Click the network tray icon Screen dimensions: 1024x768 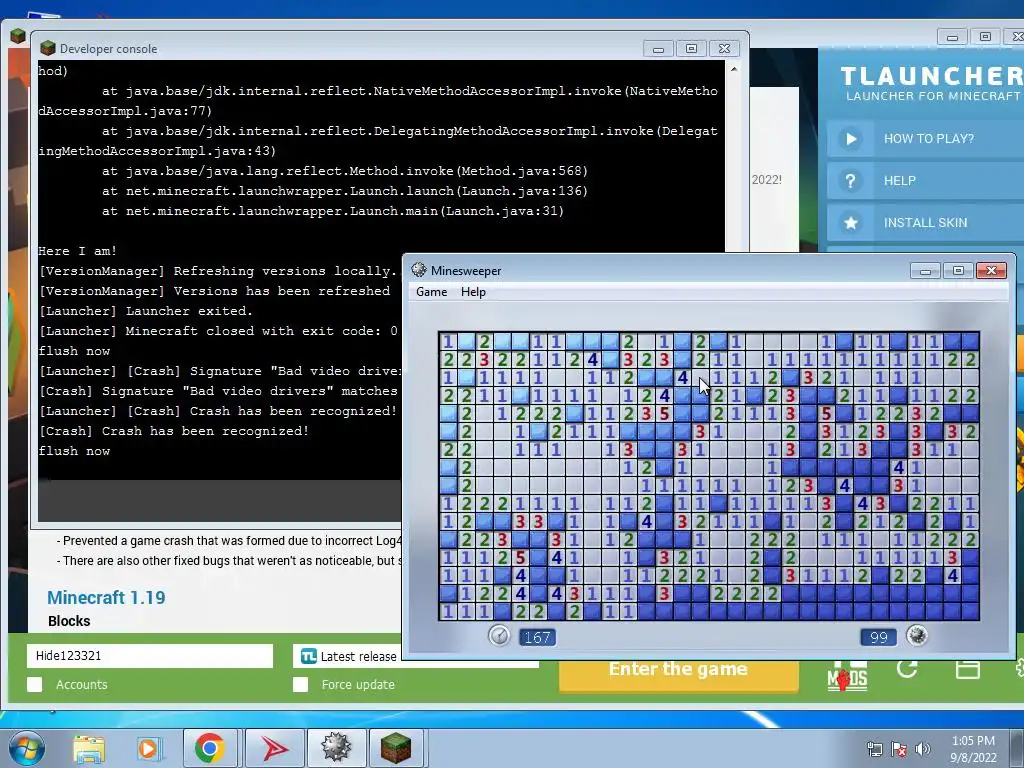pyautogui.click(x=874, y=748)
